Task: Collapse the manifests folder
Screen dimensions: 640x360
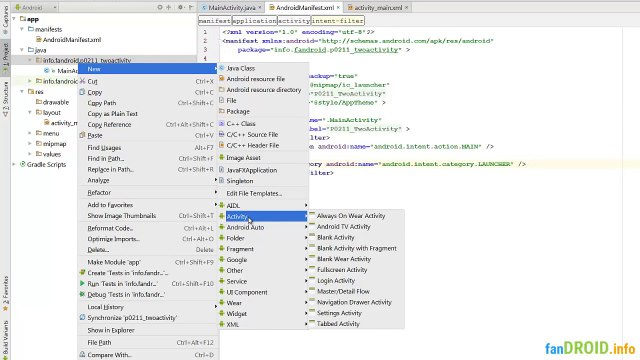Action: point(22,29)
